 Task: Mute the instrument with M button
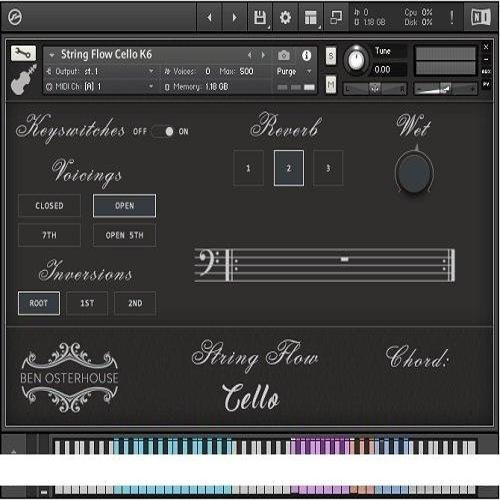click(331, 85)
